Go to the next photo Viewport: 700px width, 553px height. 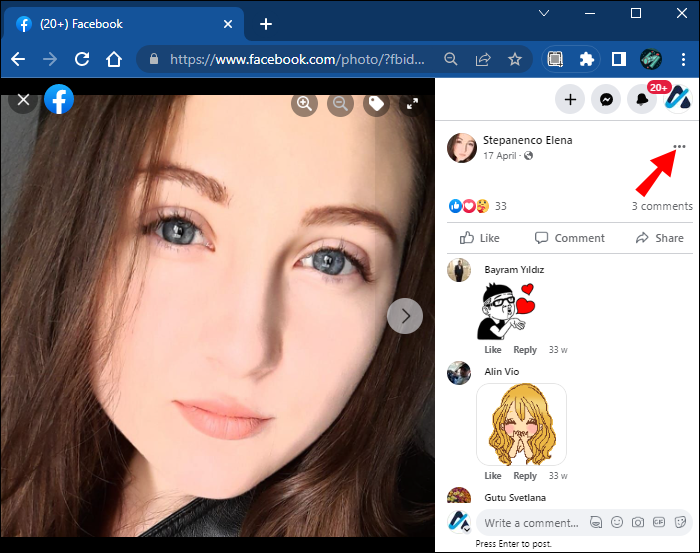[405, 316]
